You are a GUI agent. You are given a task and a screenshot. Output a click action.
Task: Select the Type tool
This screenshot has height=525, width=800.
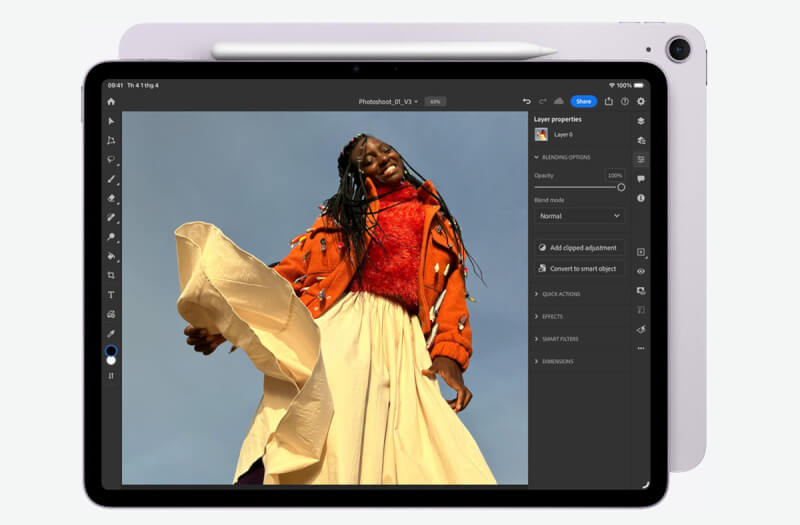[111, 295]
